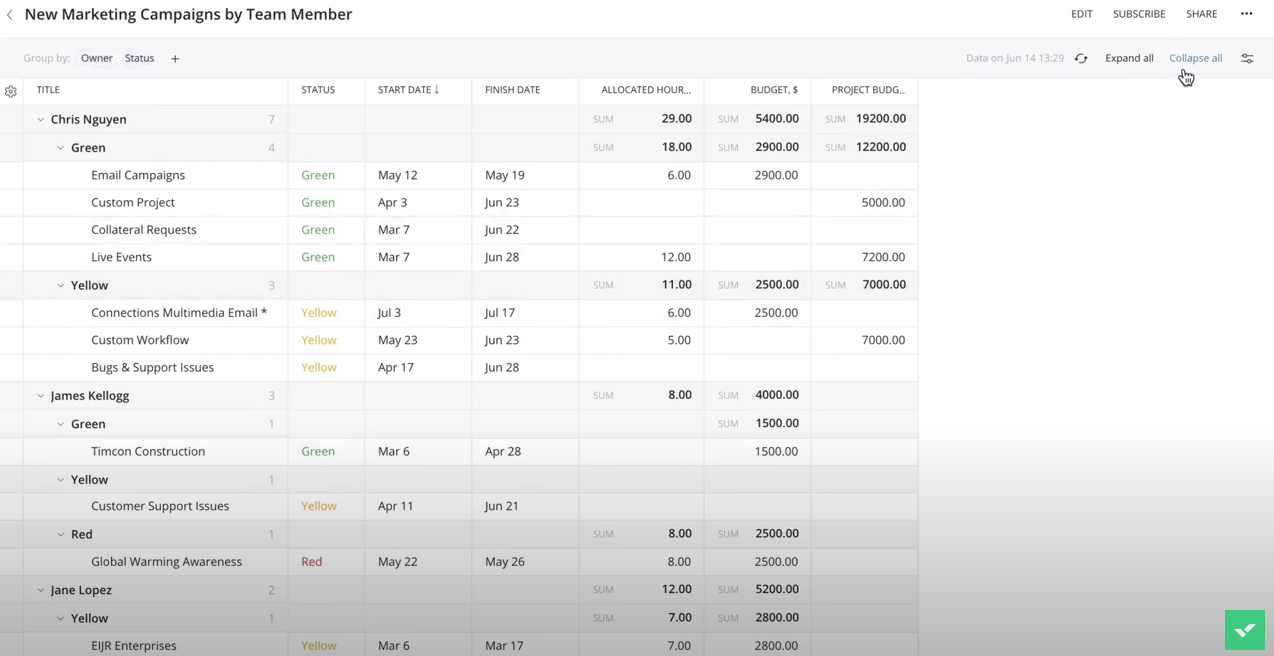Click 12.00 allocated hours of Live Events
Viewport: 1274px width, 656px height.
tap(676, 257)
